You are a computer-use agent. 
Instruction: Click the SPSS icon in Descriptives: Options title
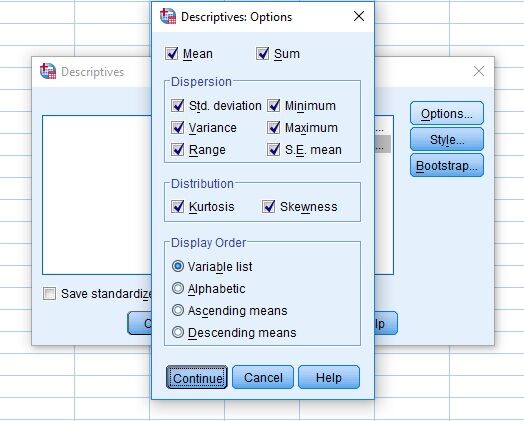[168, 16]
